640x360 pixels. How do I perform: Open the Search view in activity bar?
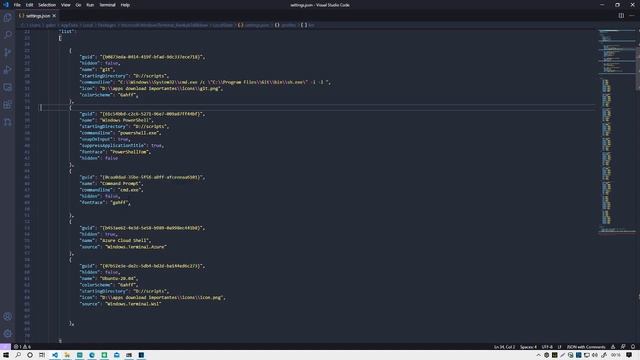pos(7,35)
